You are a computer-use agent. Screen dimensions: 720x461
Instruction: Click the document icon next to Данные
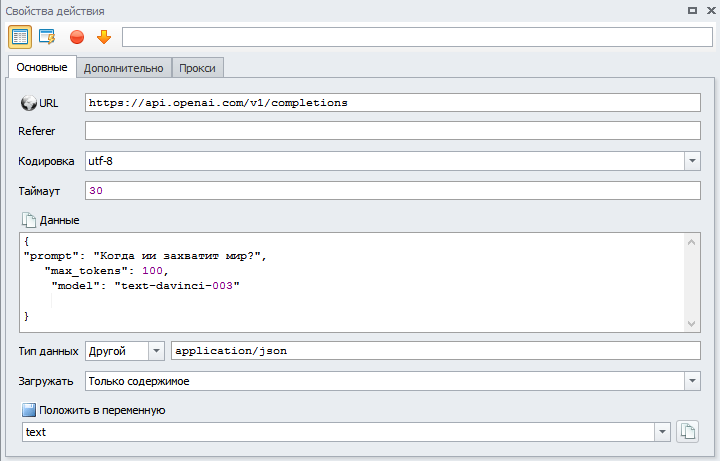click(x=28, y=220)
